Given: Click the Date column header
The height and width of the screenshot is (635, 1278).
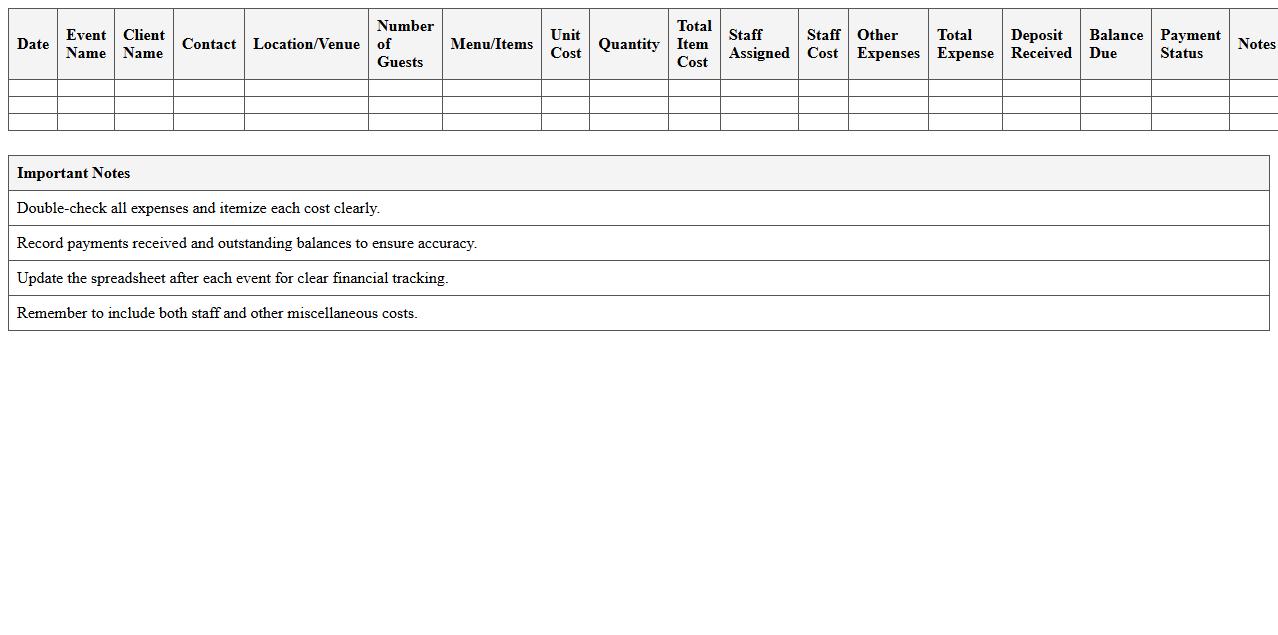Looking at the screenshot, I should click(x=32, y=44).
